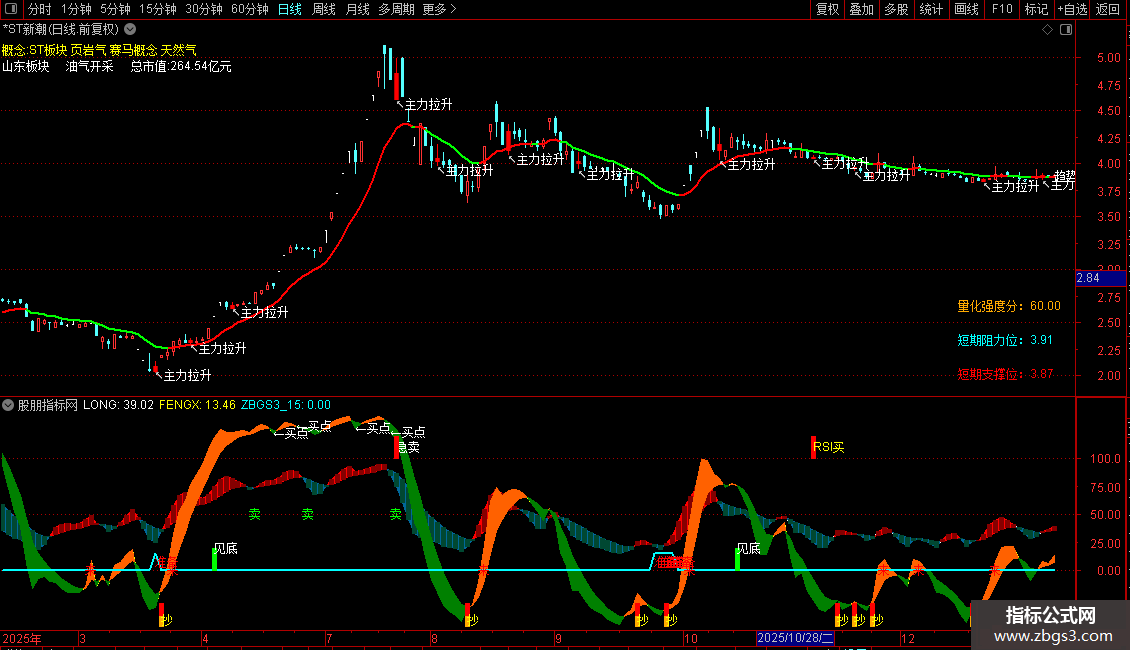The width and height of the screenshot is (1130, 650).
Task: Select the 5分钟 period
Action: click(x=115, y=9)
